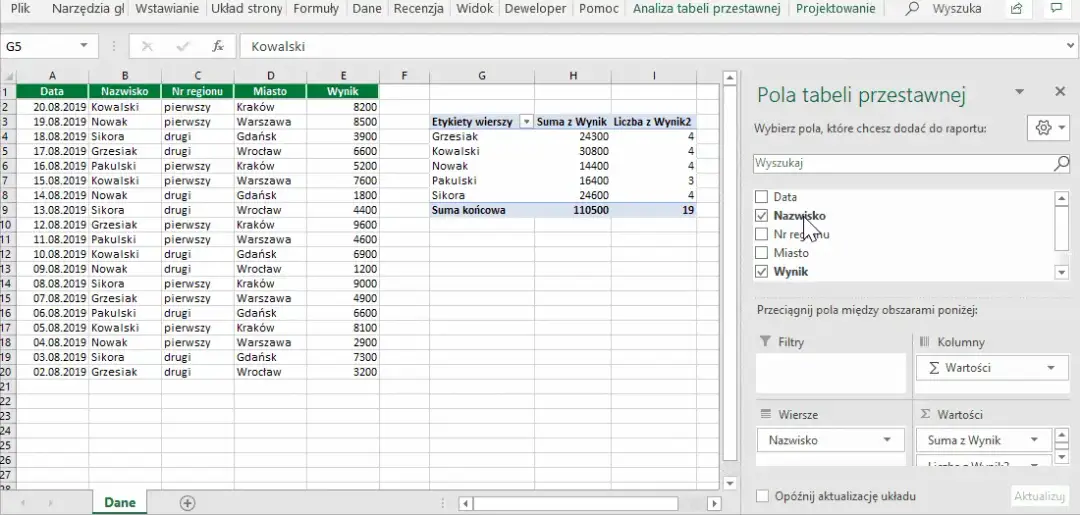Open the Formuły ribbon tab
Image resolution: width=1080 pixels, height=515 pixels.
click(x=315, y=9)
